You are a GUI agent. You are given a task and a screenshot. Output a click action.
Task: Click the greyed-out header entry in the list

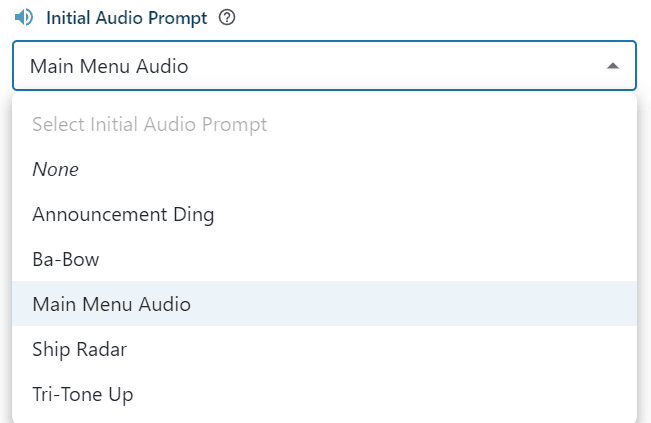[149, 125]
